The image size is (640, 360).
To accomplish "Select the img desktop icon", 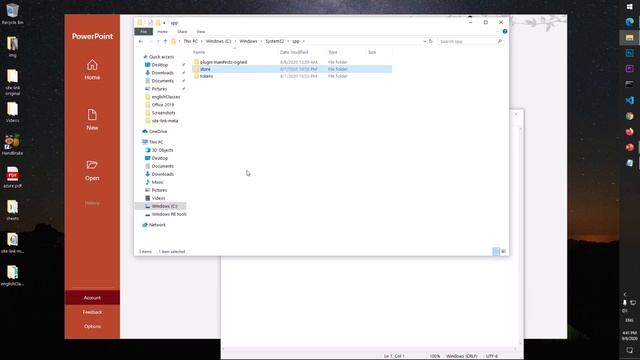I will tap(13, 47).
